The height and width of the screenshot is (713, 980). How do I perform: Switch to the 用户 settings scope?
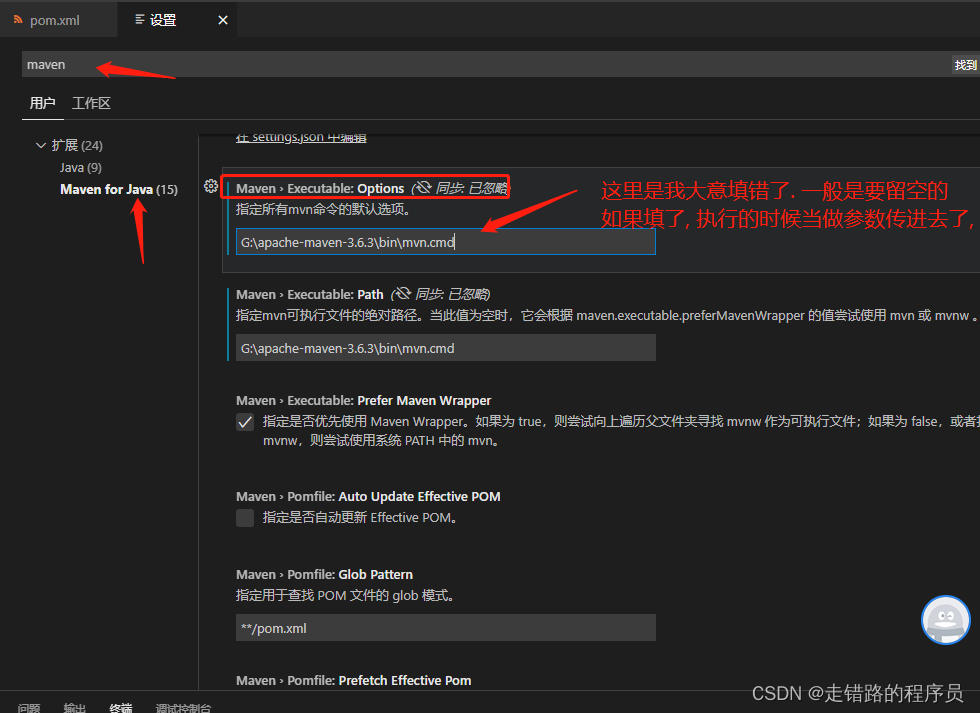point(42,103)
